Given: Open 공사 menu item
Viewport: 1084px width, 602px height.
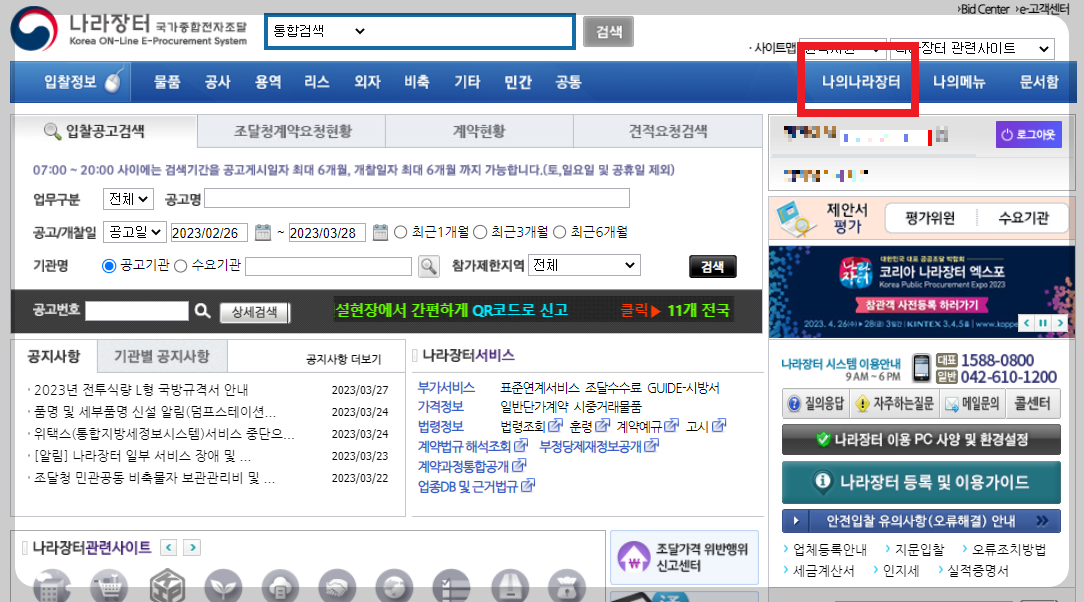Looking at the screenshot, I should click(x=217, y=82).
